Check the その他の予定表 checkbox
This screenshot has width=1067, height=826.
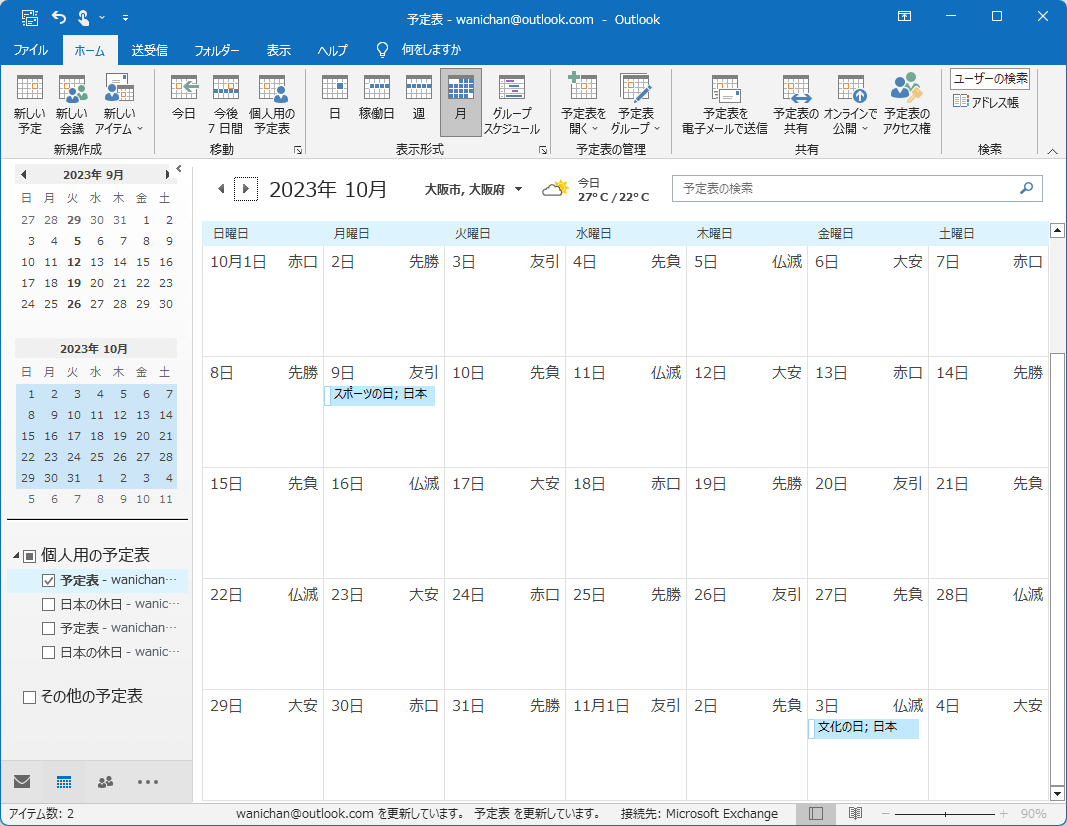[29, 697]
